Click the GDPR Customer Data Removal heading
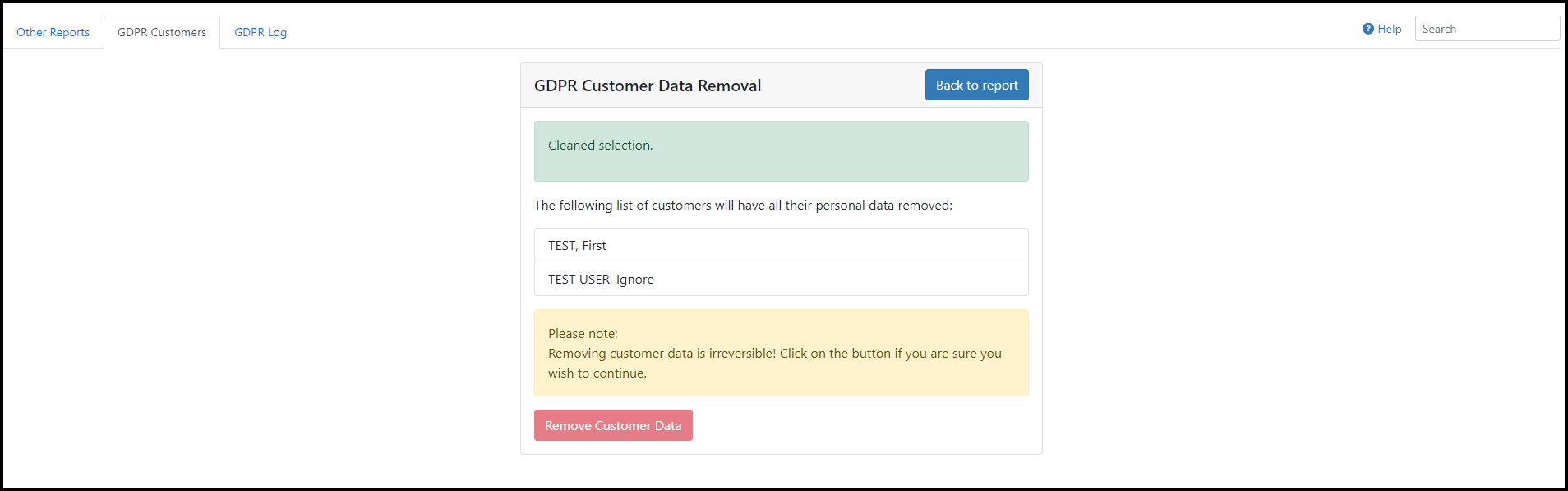 click(648, 86)
